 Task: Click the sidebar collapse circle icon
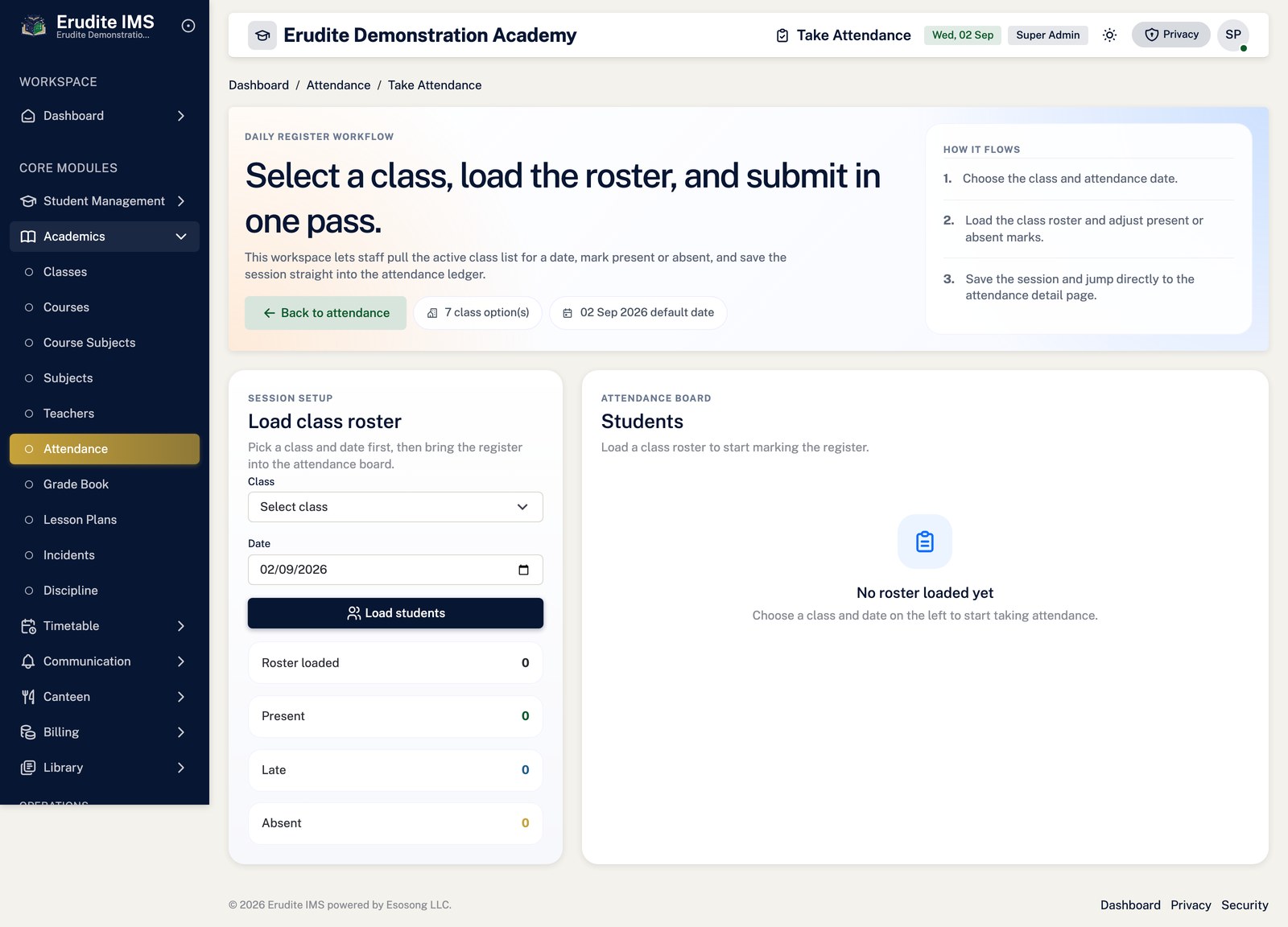tap(188, 26)
